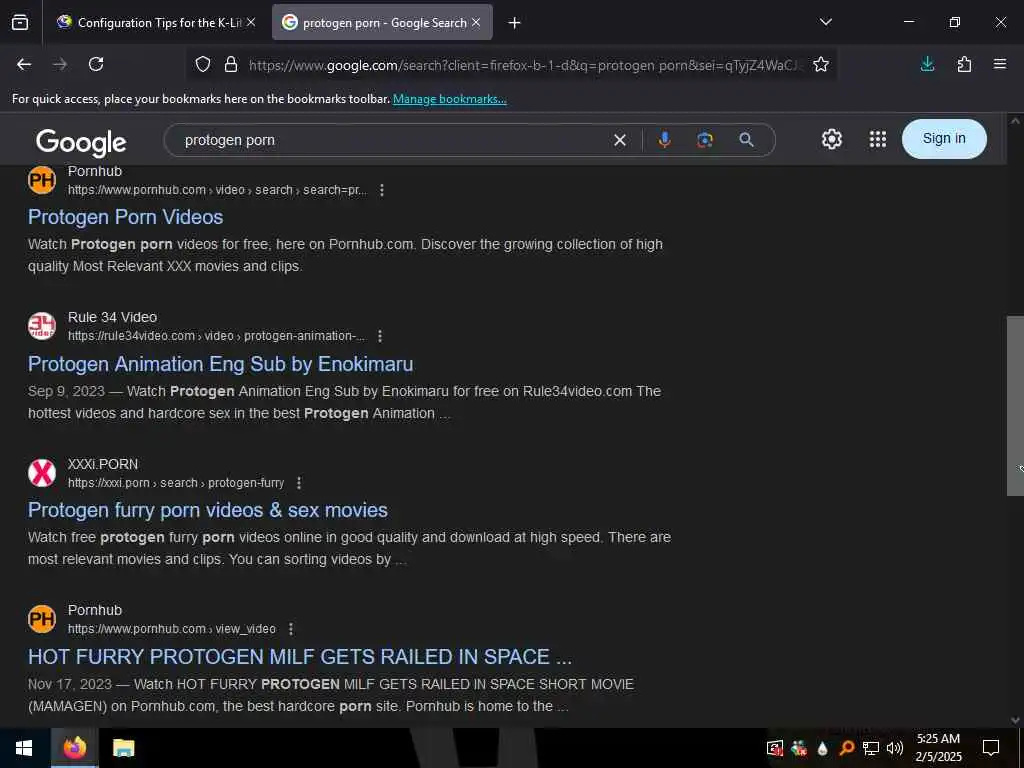Screen dimensions: 1024x768
Task: Close the Google Search tab
Action: click(476, 22)
